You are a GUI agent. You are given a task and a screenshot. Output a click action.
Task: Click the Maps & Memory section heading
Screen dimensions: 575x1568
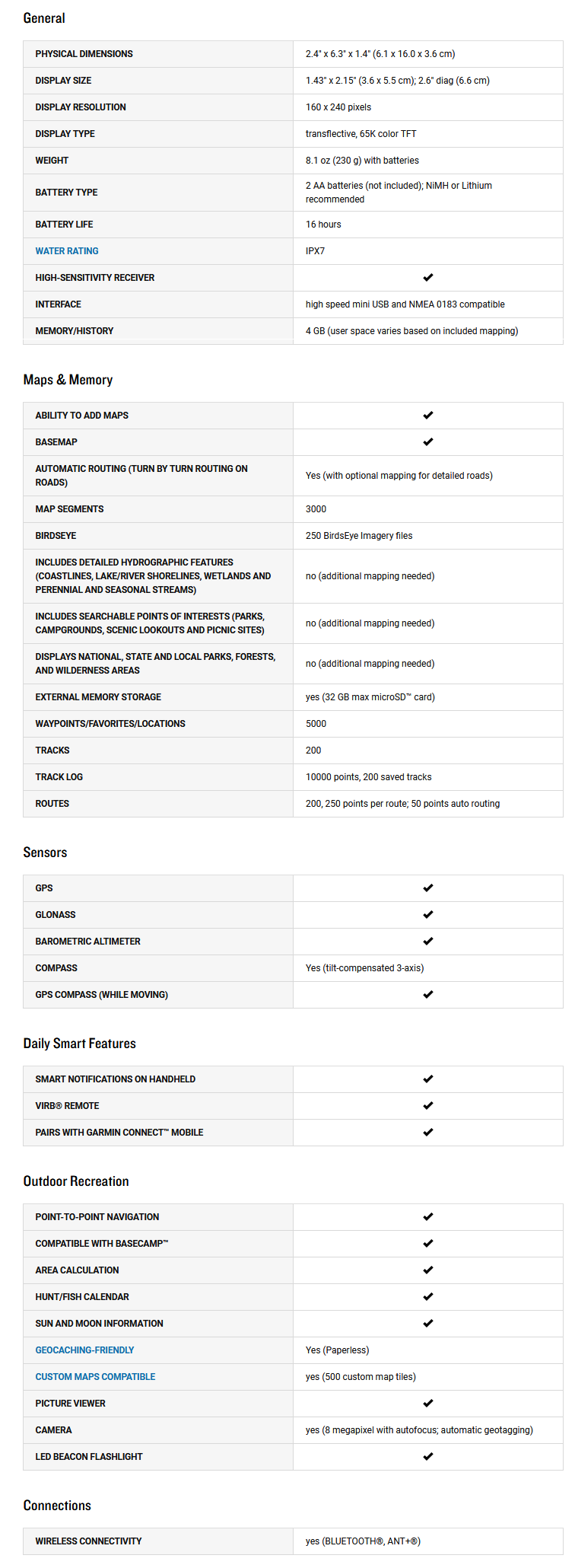click(x=68, y=380)
